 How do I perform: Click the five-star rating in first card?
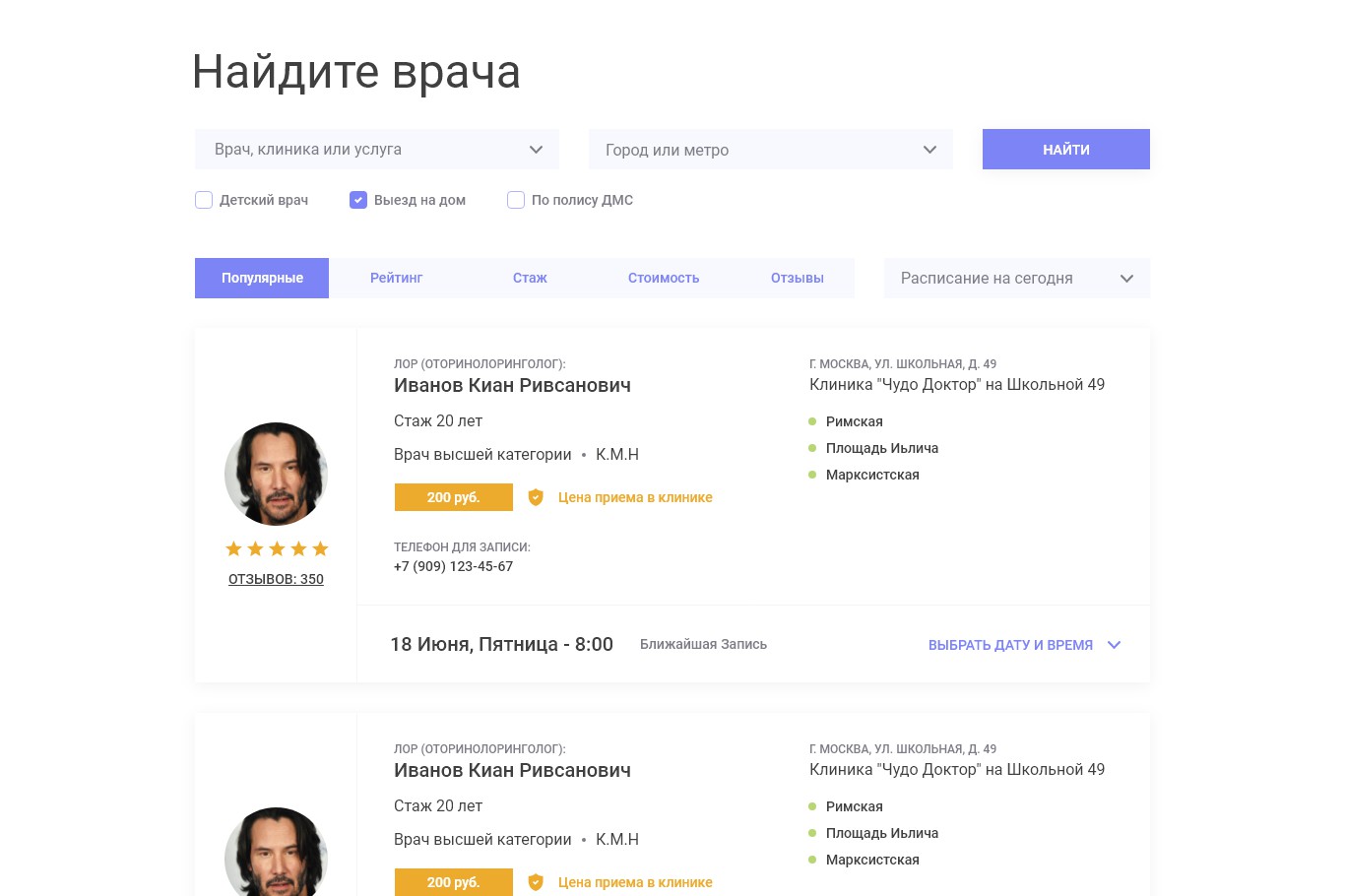pyautogui.click(x=277, y=548)
